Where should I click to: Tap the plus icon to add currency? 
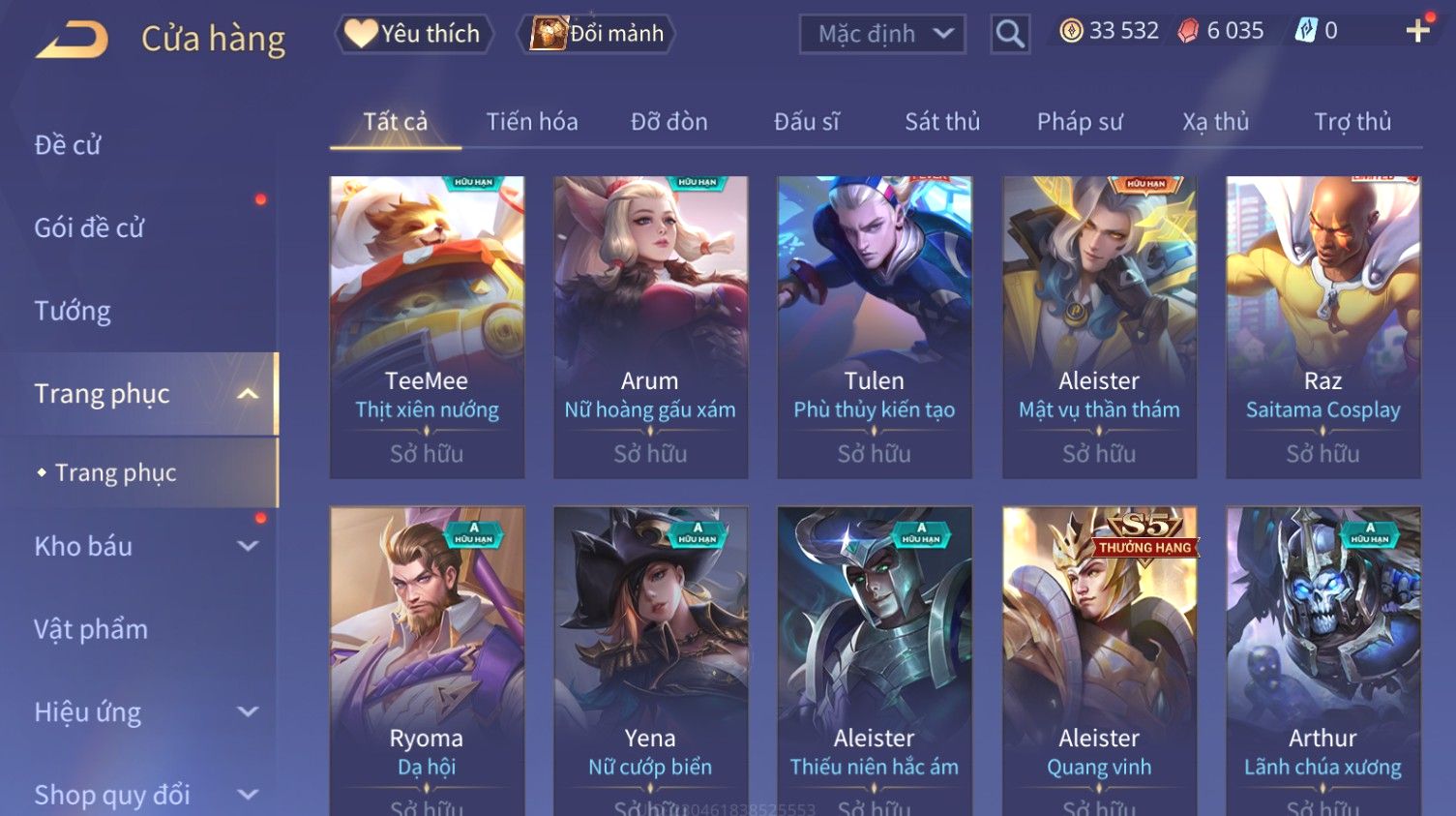1418,31
